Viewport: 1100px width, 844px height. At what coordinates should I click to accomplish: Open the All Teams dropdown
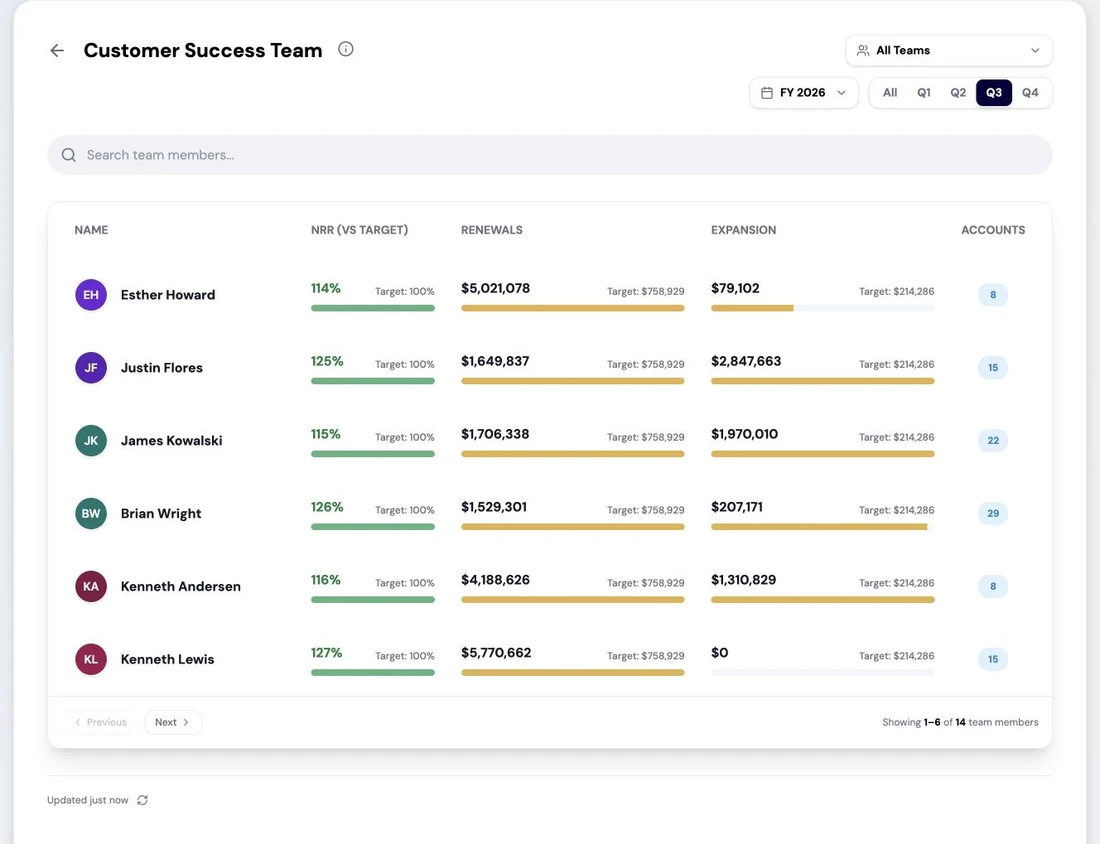[948, 51]
